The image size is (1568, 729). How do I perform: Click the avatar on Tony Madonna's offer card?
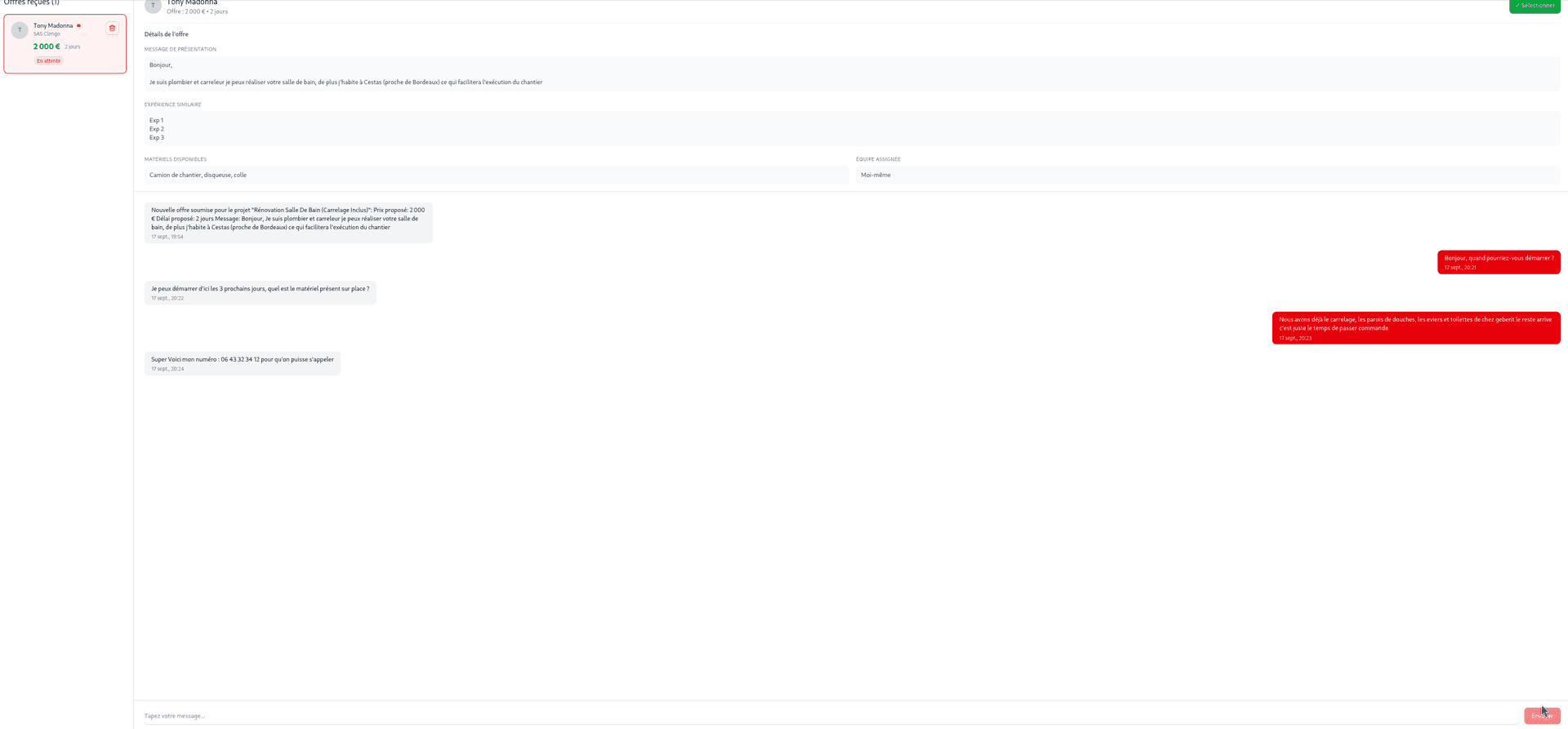(x=20, y=30)
